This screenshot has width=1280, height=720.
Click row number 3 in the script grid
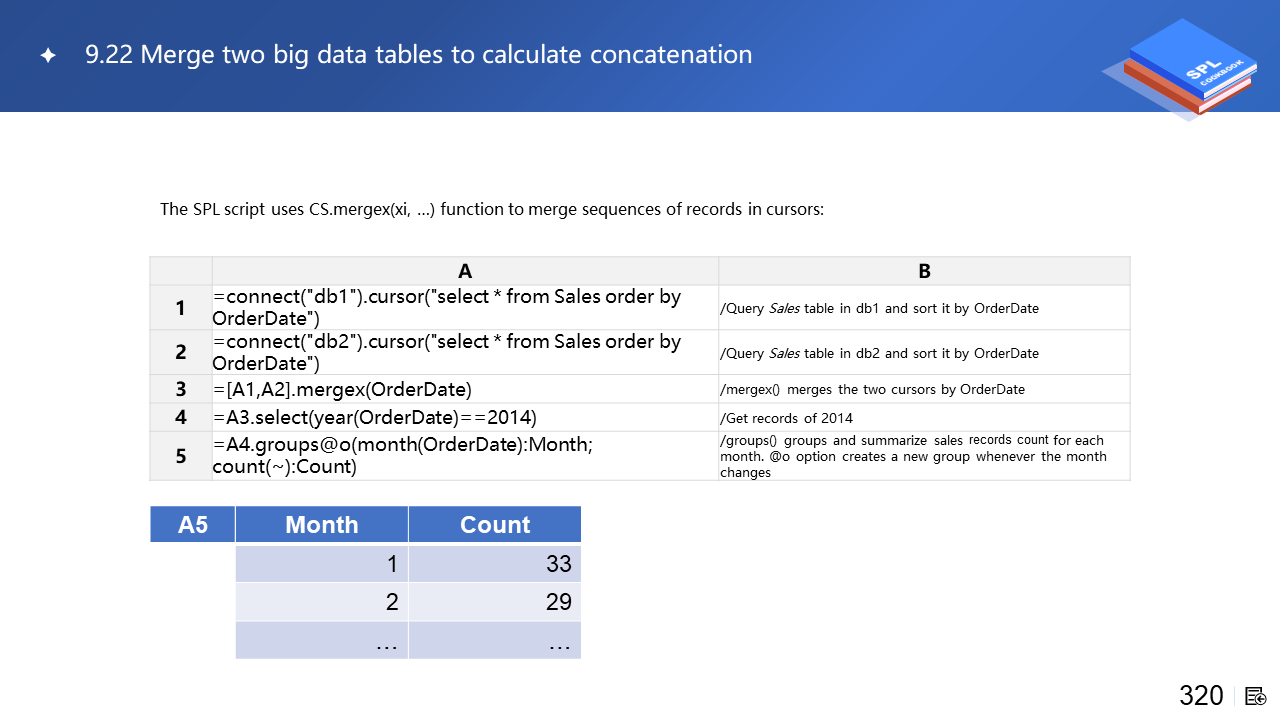tap(181, 389)
